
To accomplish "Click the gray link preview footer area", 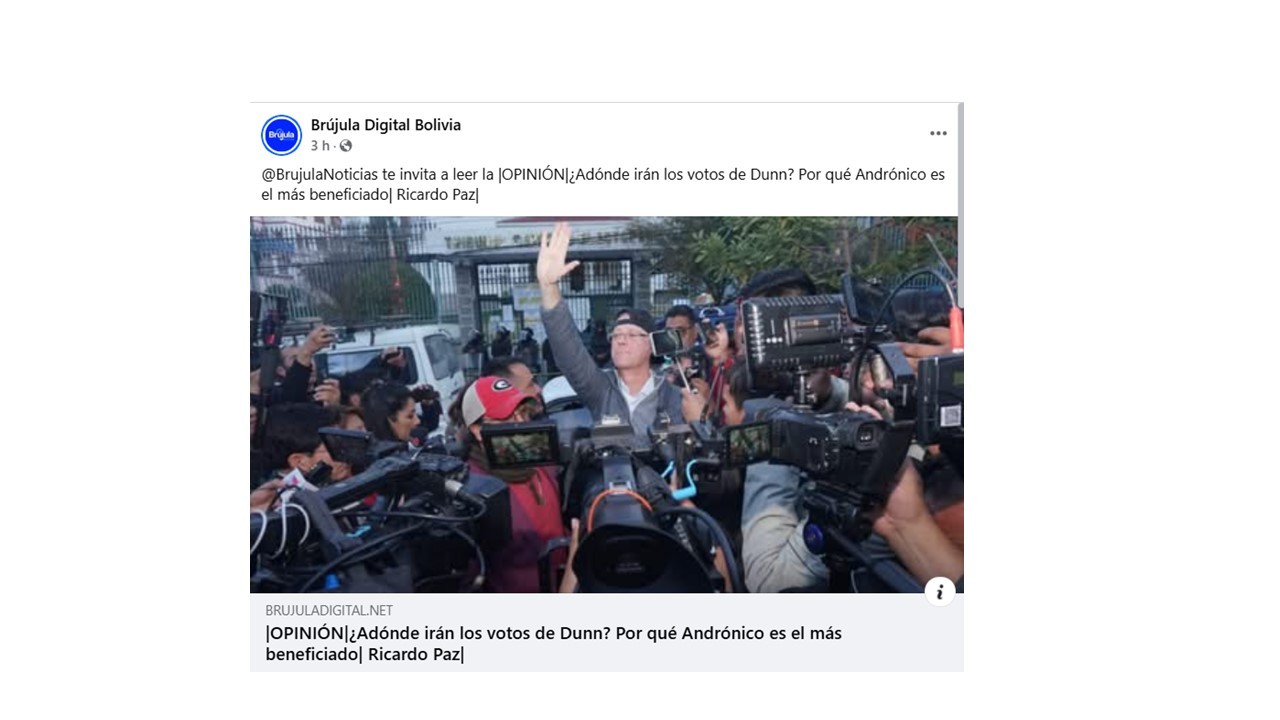I will tap(606, 632).
